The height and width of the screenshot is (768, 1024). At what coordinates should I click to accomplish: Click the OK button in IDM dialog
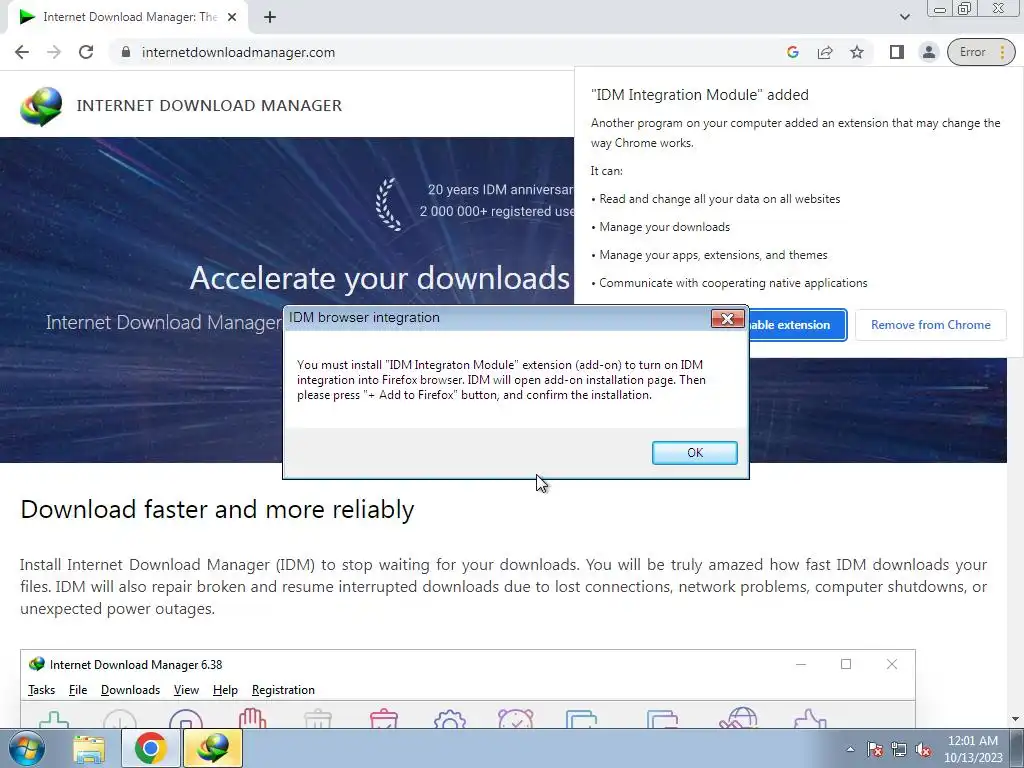[x=694, y=453]
